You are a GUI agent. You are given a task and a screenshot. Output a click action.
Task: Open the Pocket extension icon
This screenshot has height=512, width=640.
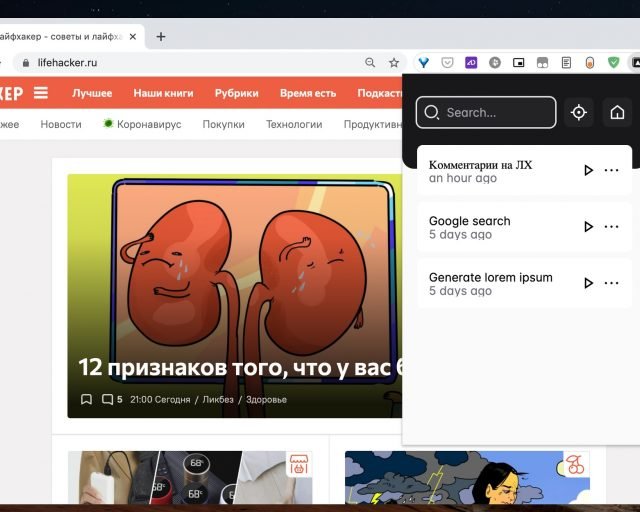pos(447,62)
